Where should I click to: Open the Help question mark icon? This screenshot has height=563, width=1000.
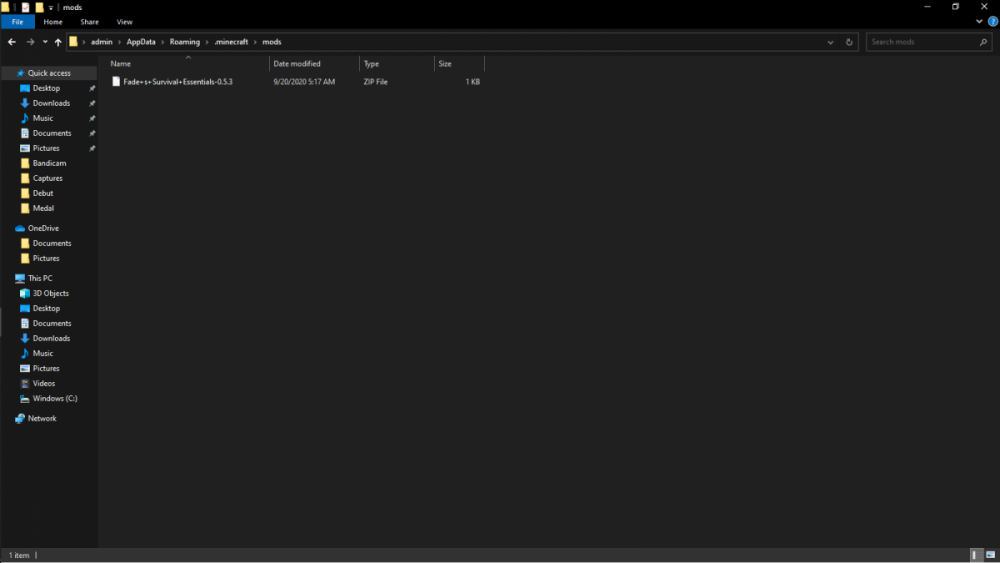click(991, 21)
